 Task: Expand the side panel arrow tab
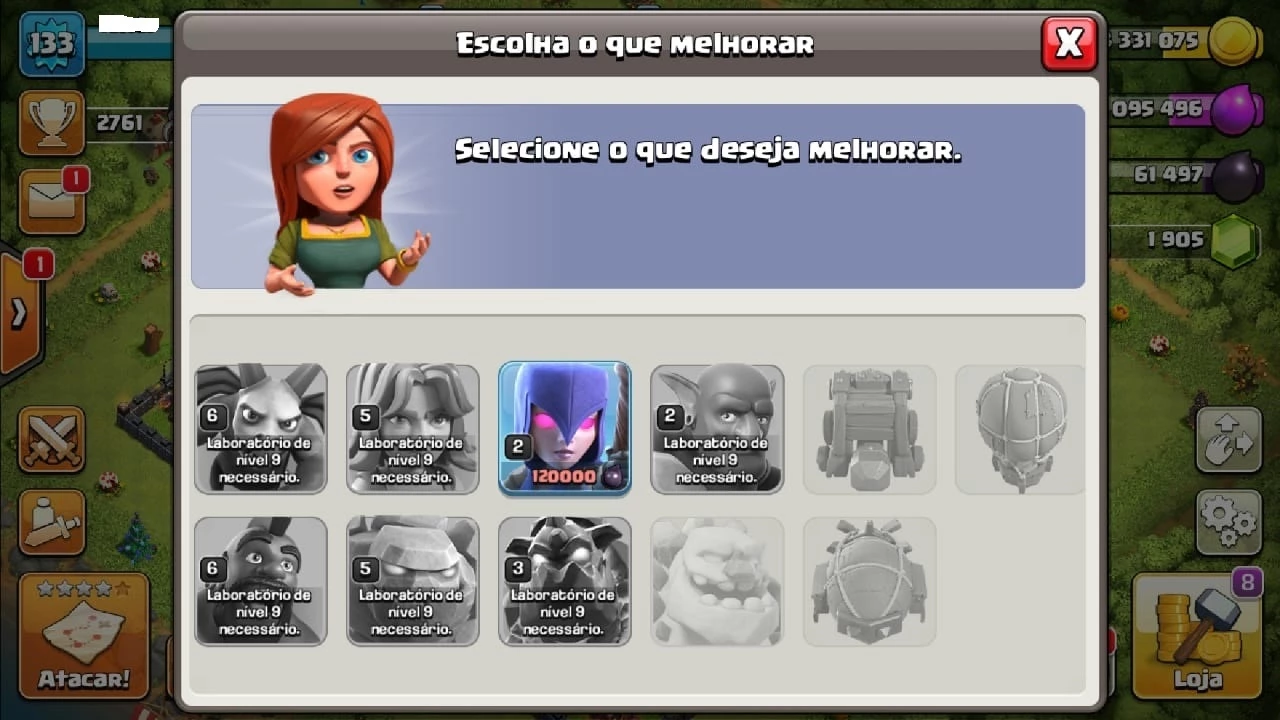(x=20, y=313)
